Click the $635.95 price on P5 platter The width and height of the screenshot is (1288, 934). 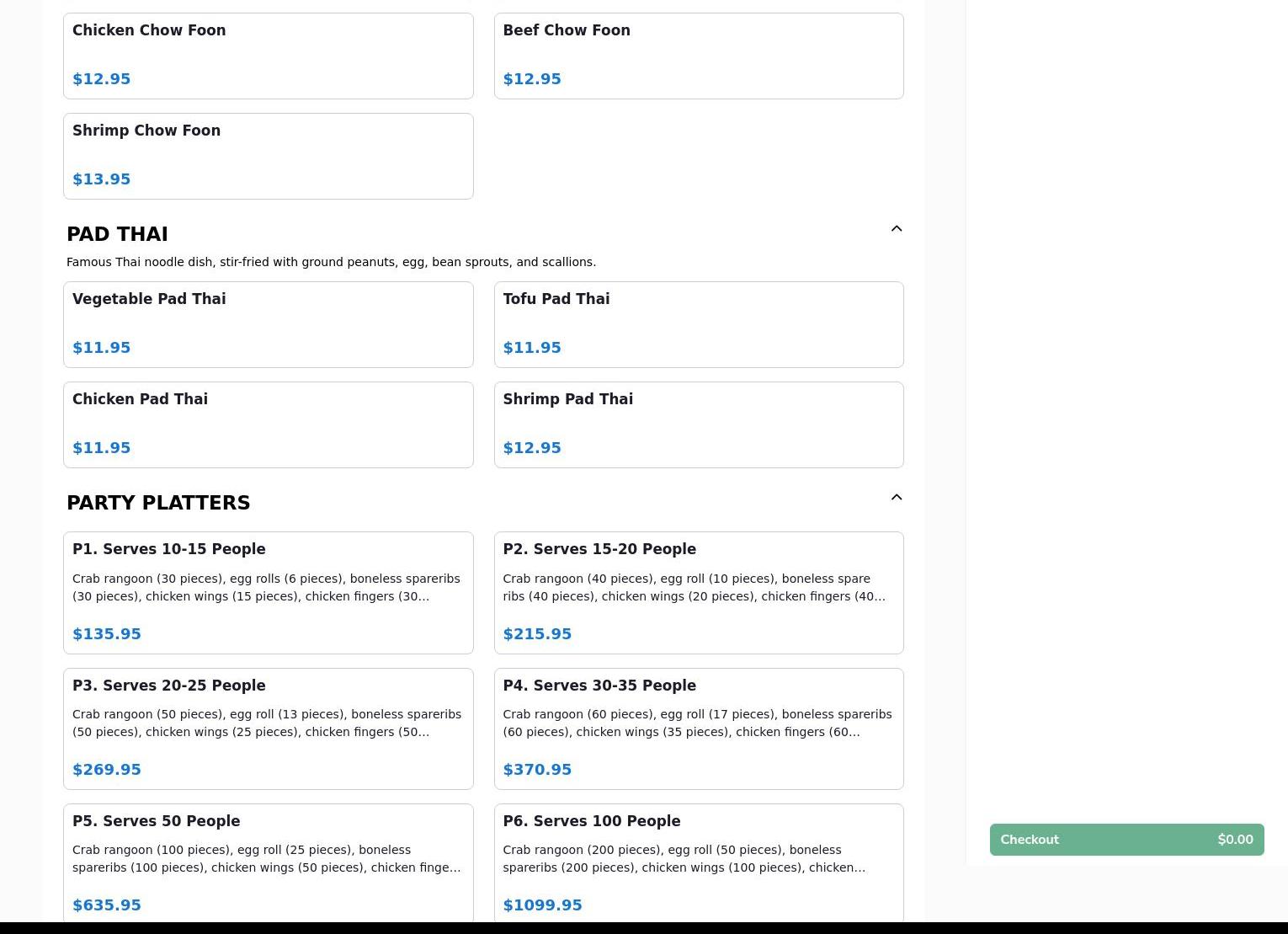click(107, 905)
